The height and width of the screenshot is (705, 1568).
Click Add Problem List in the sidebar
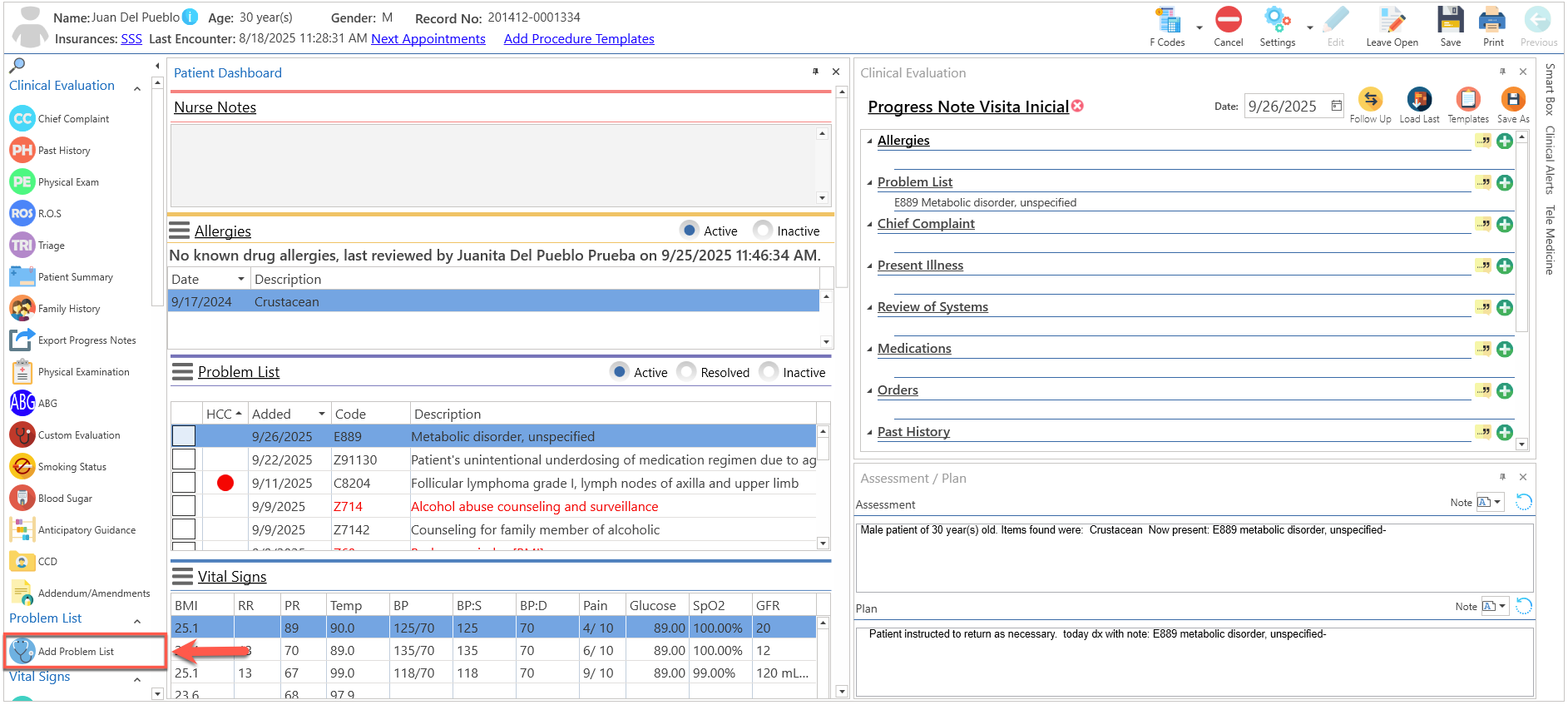(85, 652)
